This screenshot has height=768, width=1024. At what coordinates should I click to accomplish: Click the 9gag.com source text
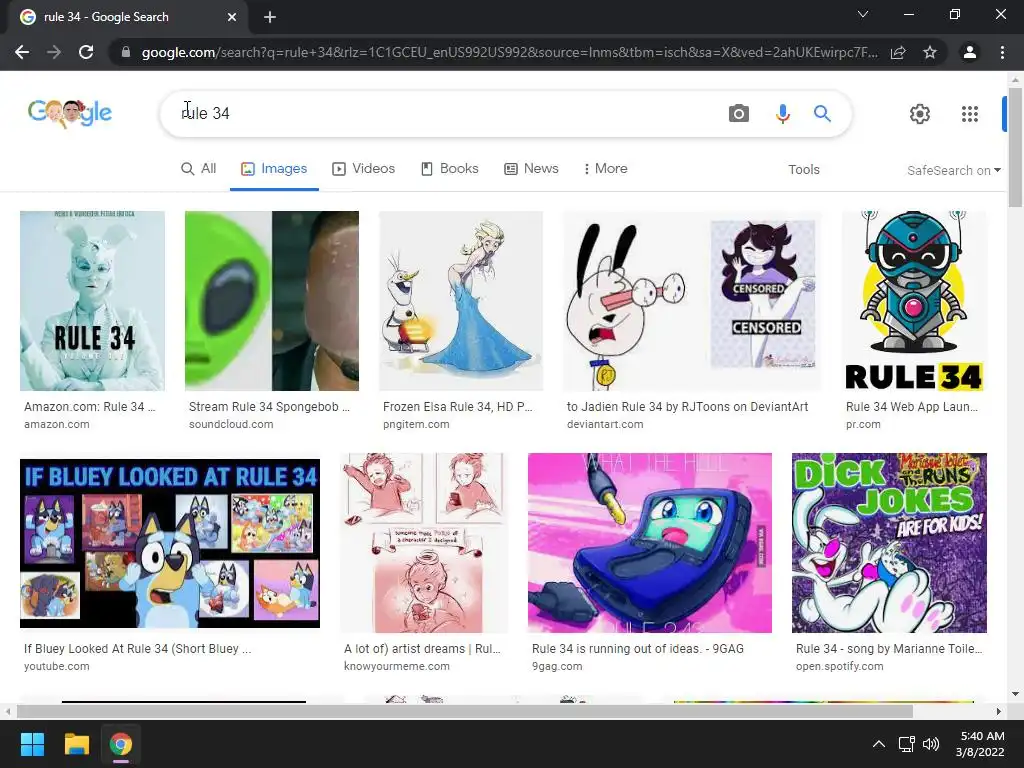coord(557,667)
